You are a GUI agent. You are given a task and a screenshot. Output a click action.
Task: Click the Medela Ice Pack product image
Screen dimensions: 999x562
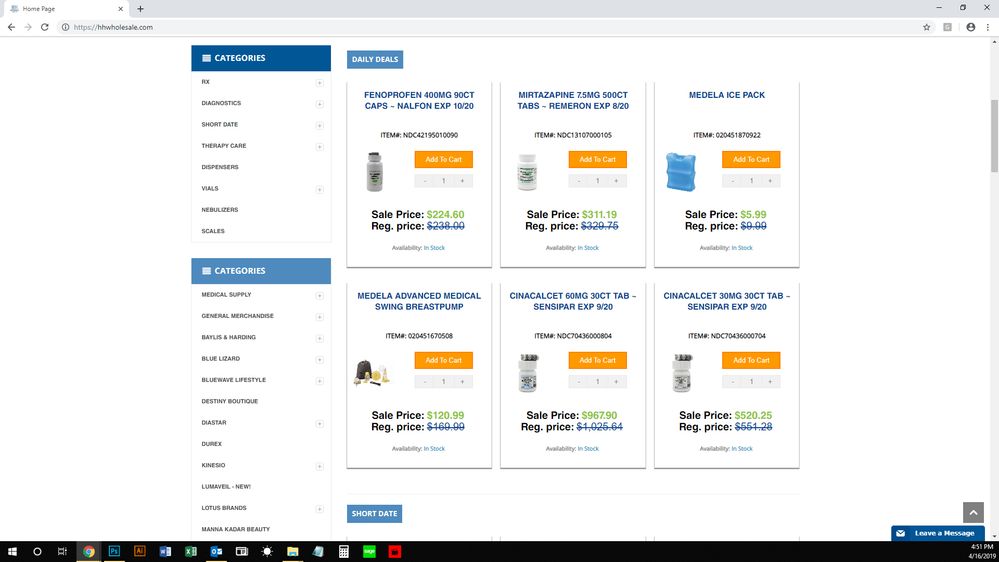point(680,171)
